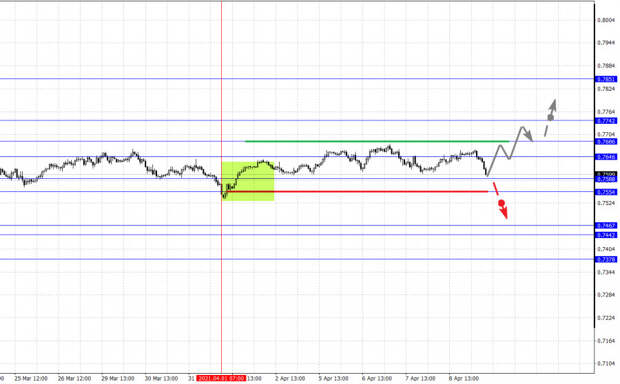This screenshot has width=620, height=384.
Task: Click the 0.7764 price axis value
Action: (606, 112)
